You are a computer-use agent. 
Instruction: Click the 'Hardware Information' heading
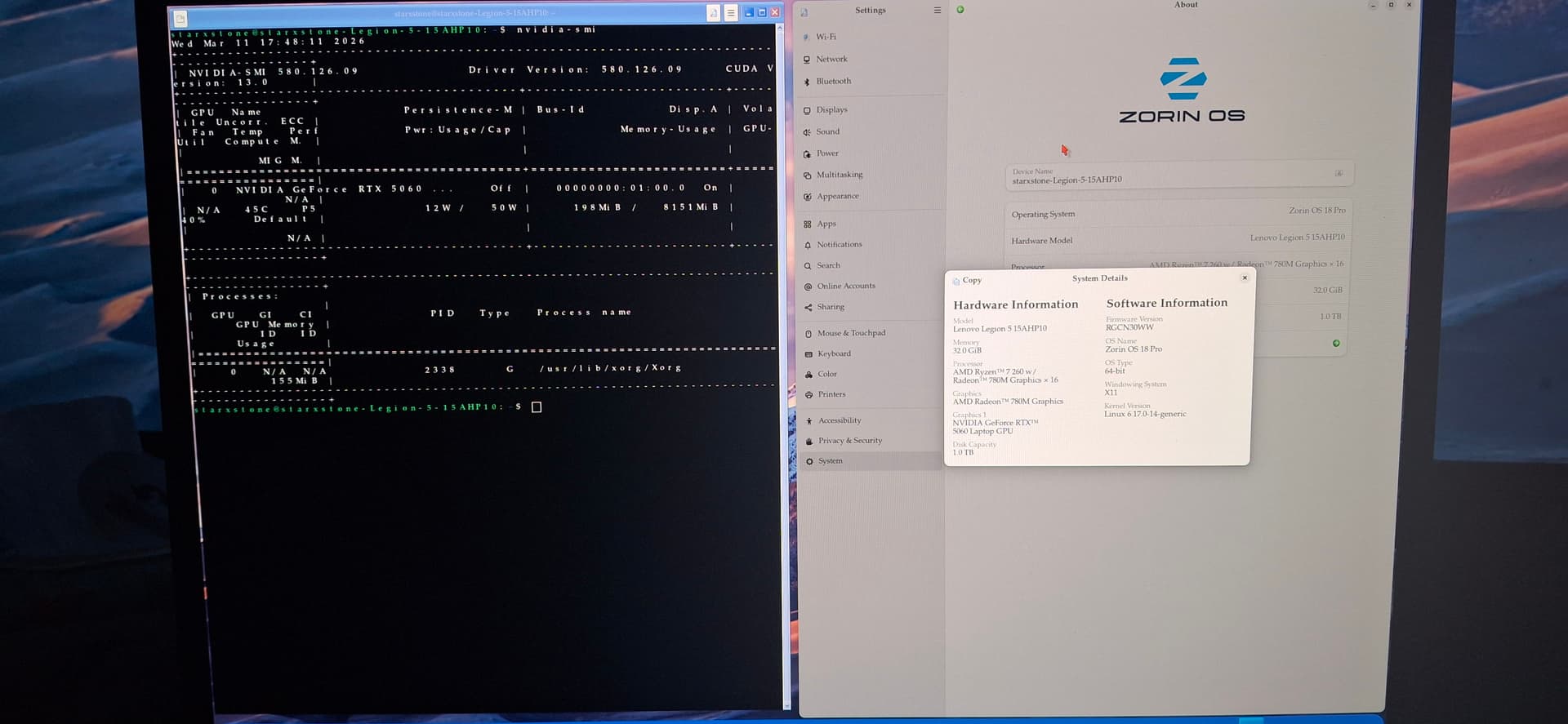pos(1016,304)
